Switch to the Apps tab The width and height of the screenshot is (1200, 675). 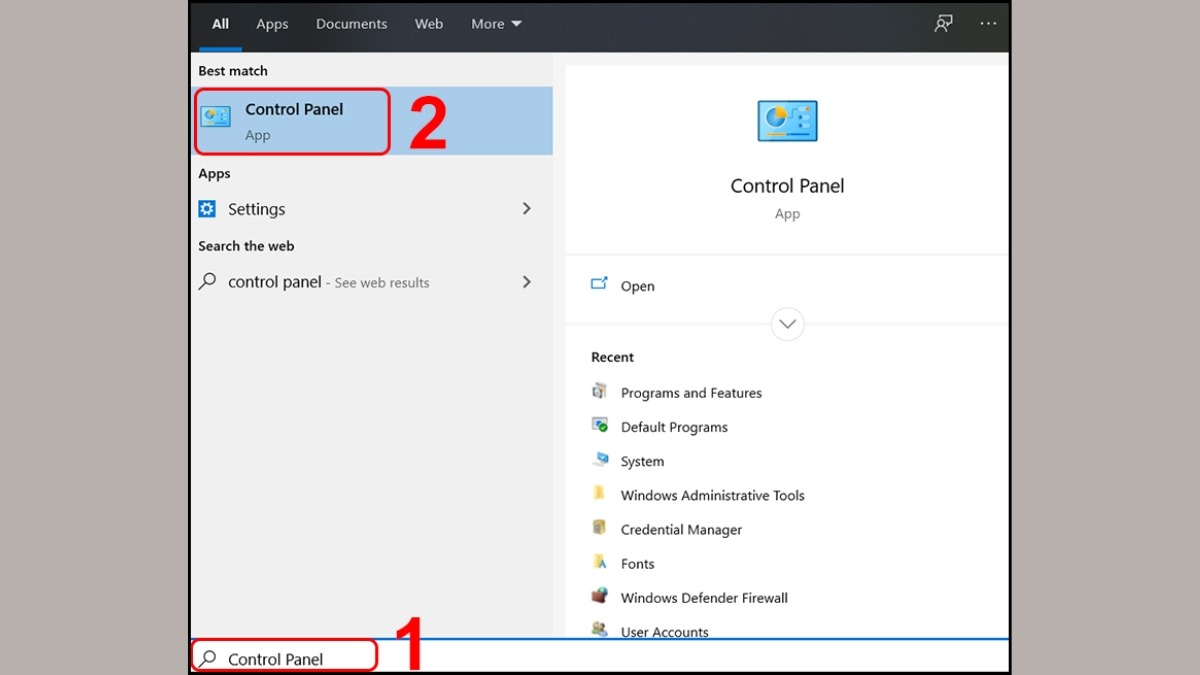(272, 24)
